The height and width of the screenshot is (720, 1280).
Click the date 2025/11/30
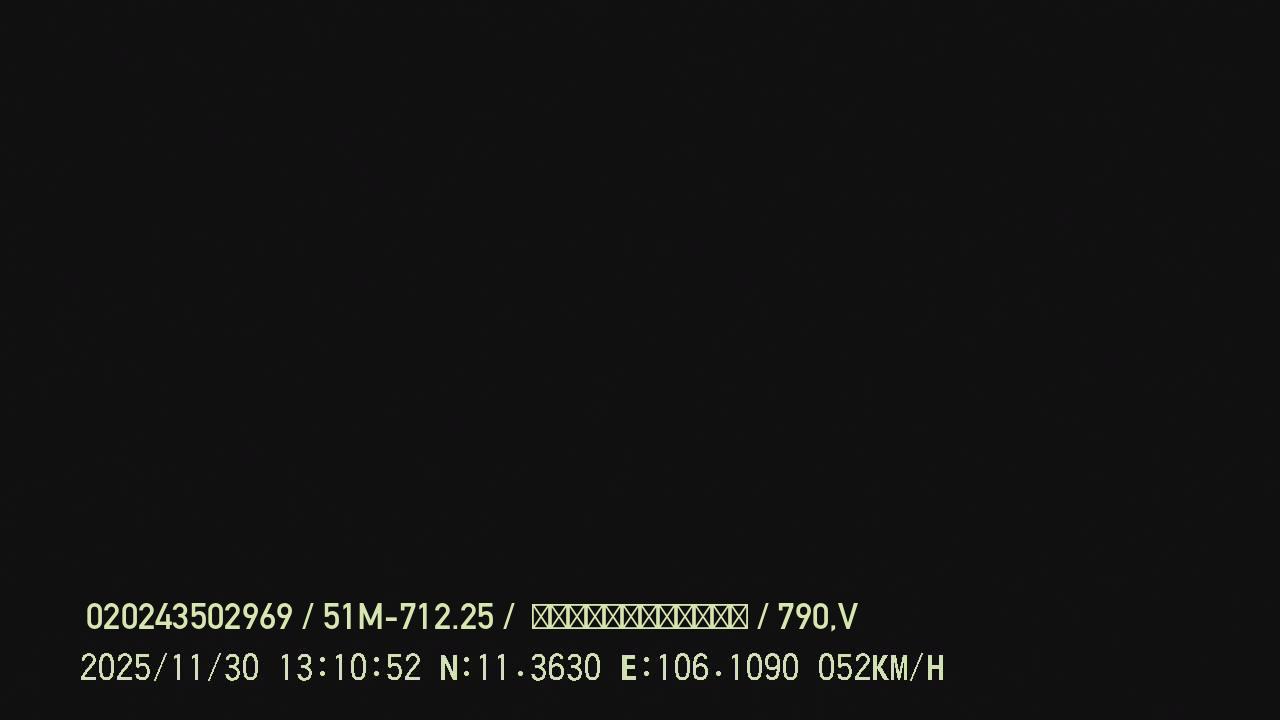coord(169,668)
